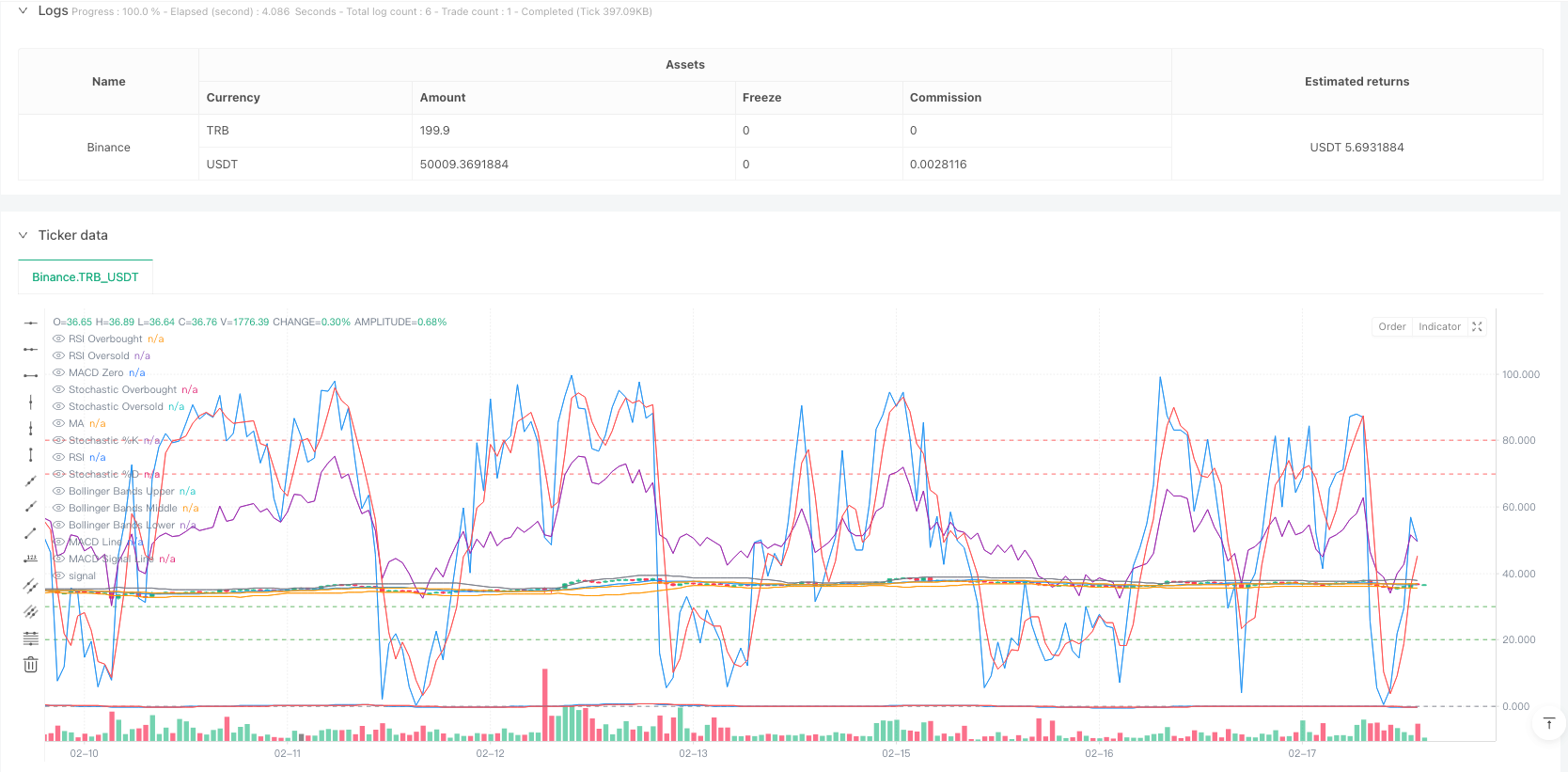
Task: Collapse the Ticker data section chevron
Action: (23, 235)
